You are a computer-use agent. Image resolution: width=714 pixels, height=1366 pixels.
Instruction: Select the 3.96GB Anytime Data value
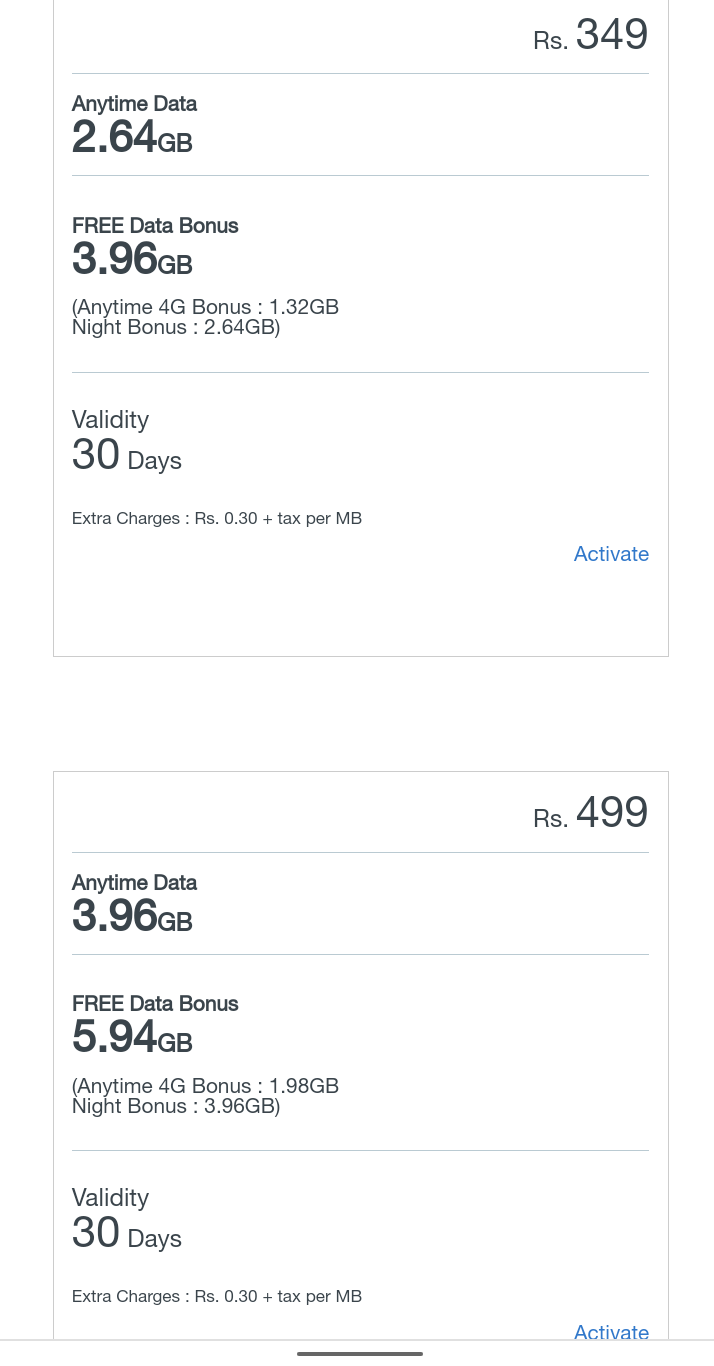pos(132,916)
